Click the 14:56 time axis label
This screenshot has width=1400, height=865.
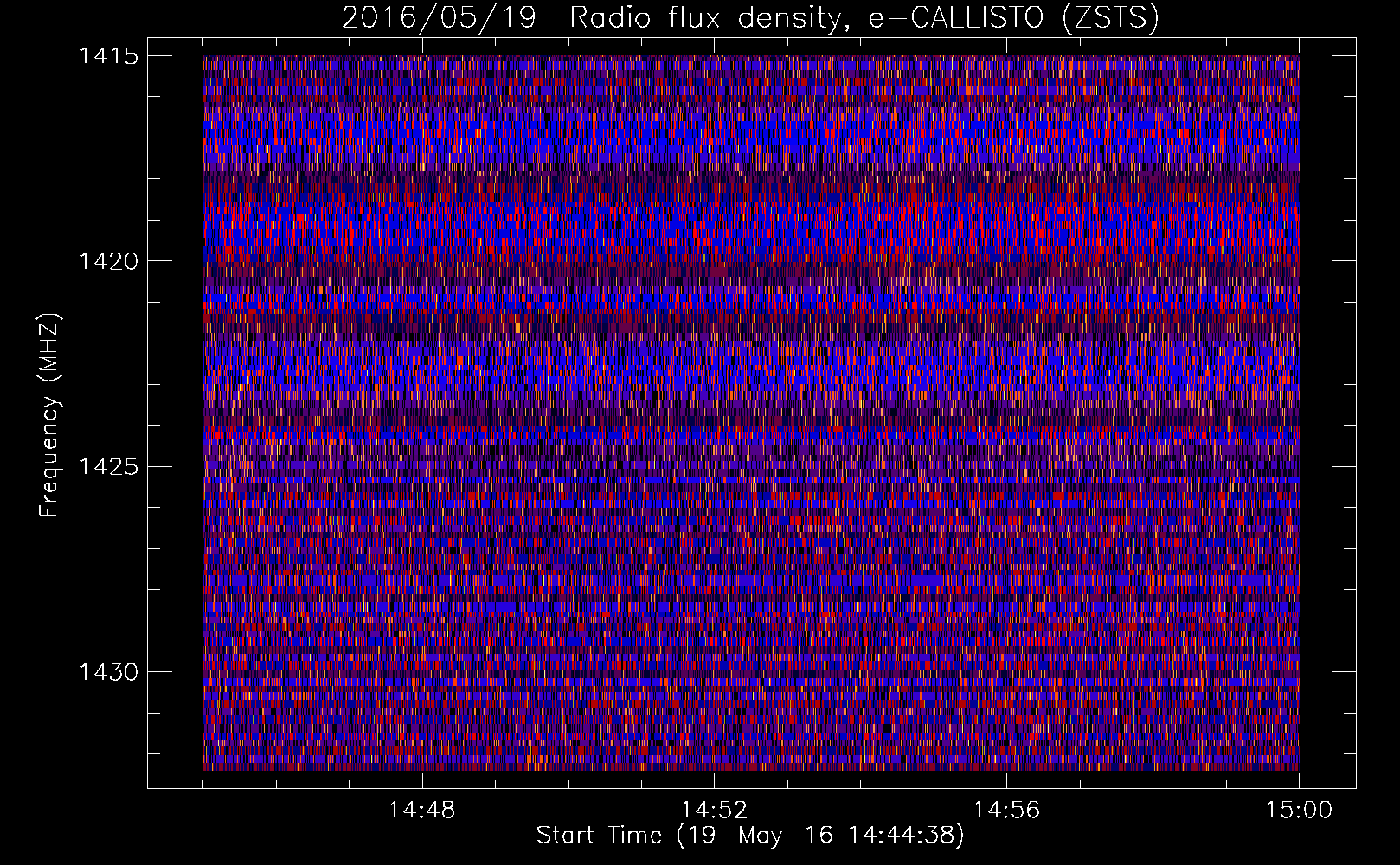[x=1006, y=811]
